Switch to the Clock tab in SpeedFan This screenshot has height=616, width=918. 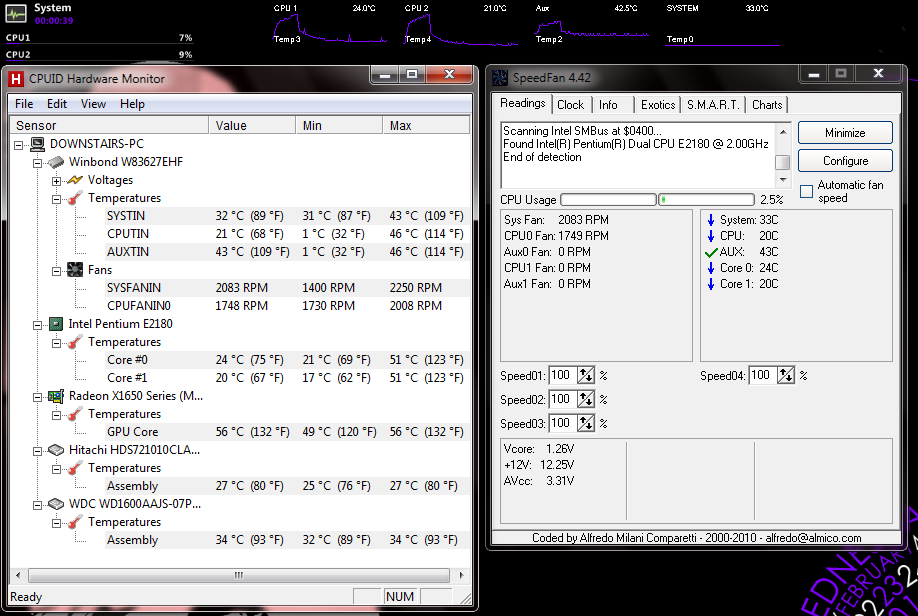click(570, 105)
